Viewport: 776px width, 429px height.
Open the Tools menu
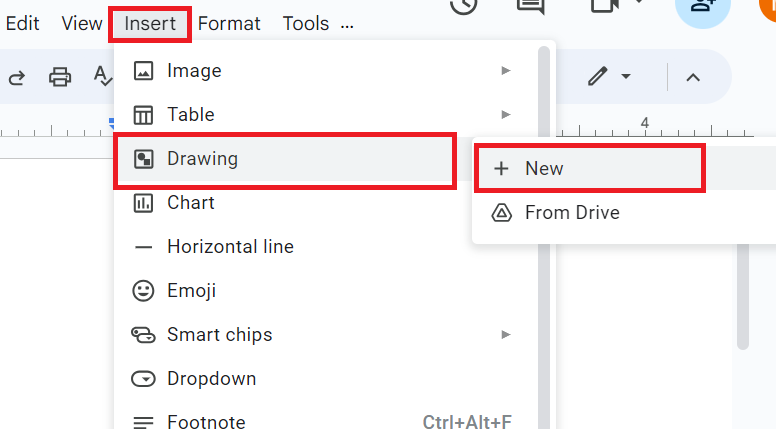305,23
